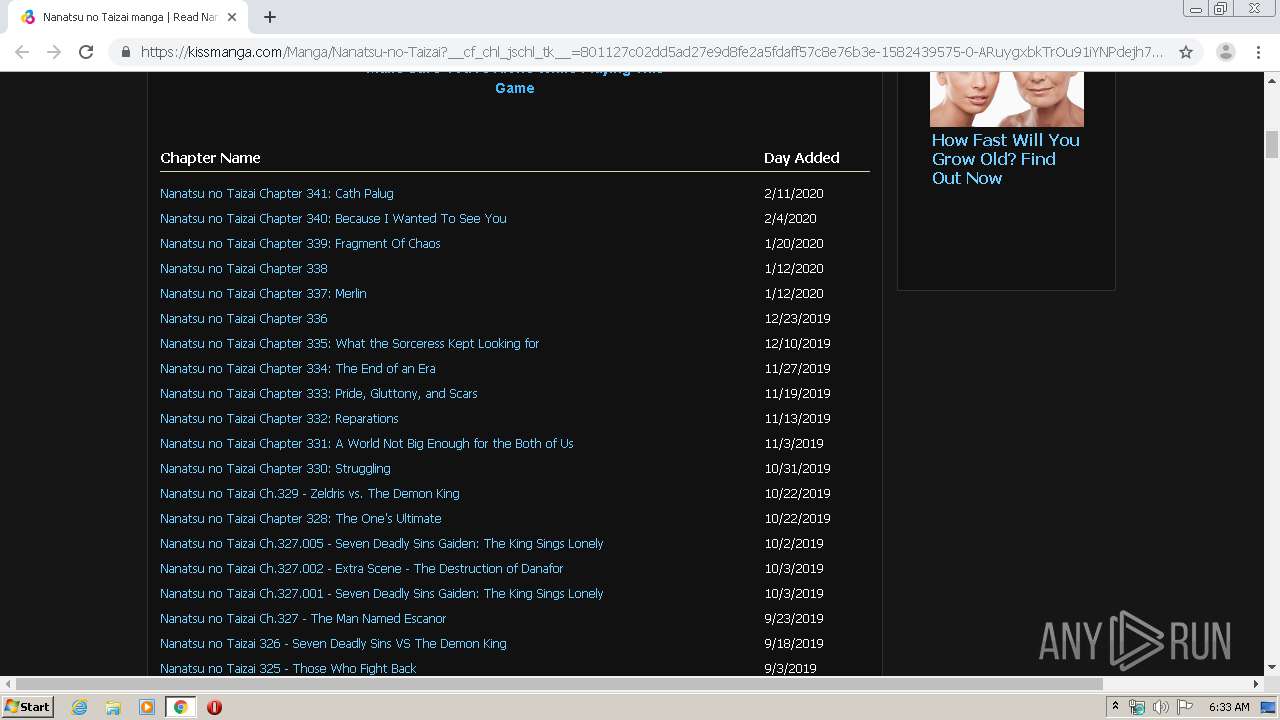Open Chapter 337: Merlin
The width and height of the screenshot is (1280, 720).
(x=263, y=294)
